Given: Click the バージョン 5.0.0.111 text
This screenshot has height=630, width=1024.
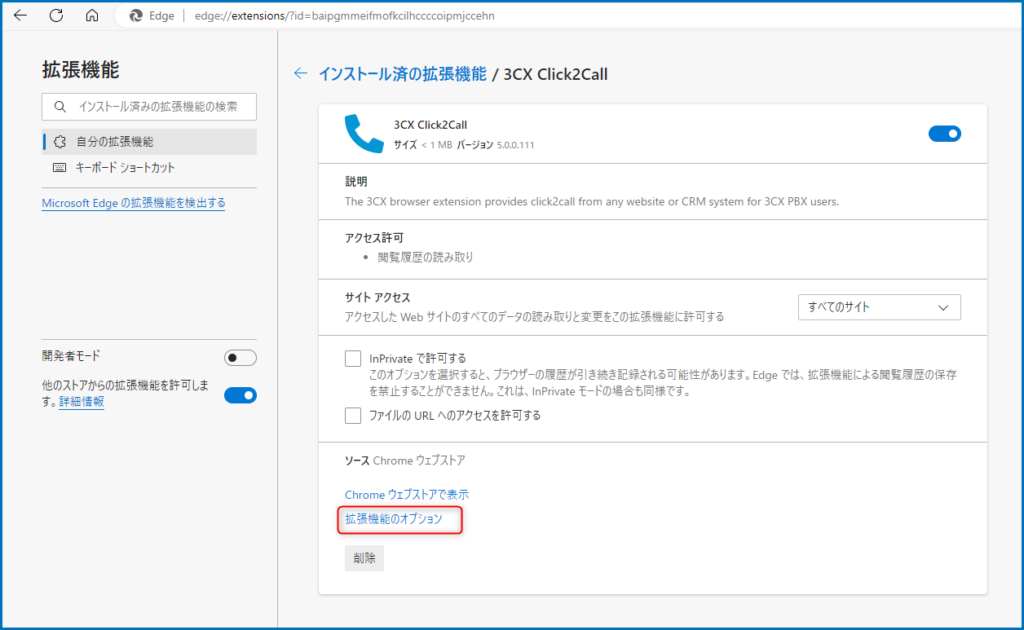Looking at the screenshot, I should click(x=495, y=145).
